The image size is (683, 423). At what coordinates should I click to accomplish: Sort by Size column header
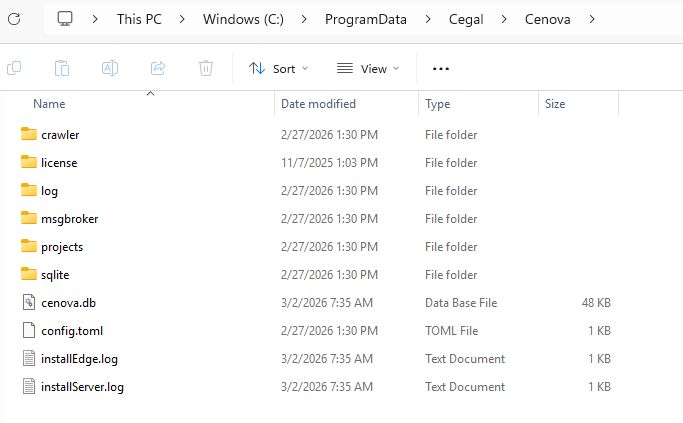[555, 104]
